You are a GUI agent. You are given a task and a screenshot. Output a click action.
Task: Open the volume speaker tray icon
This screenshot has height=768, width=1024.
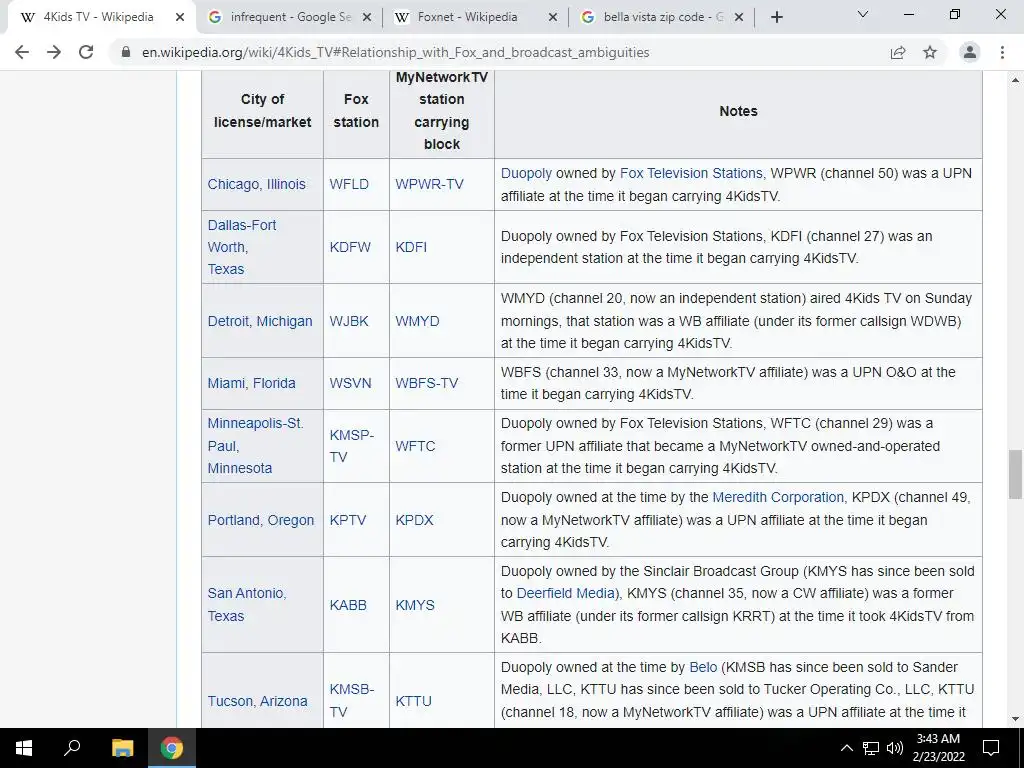[894, 748]
